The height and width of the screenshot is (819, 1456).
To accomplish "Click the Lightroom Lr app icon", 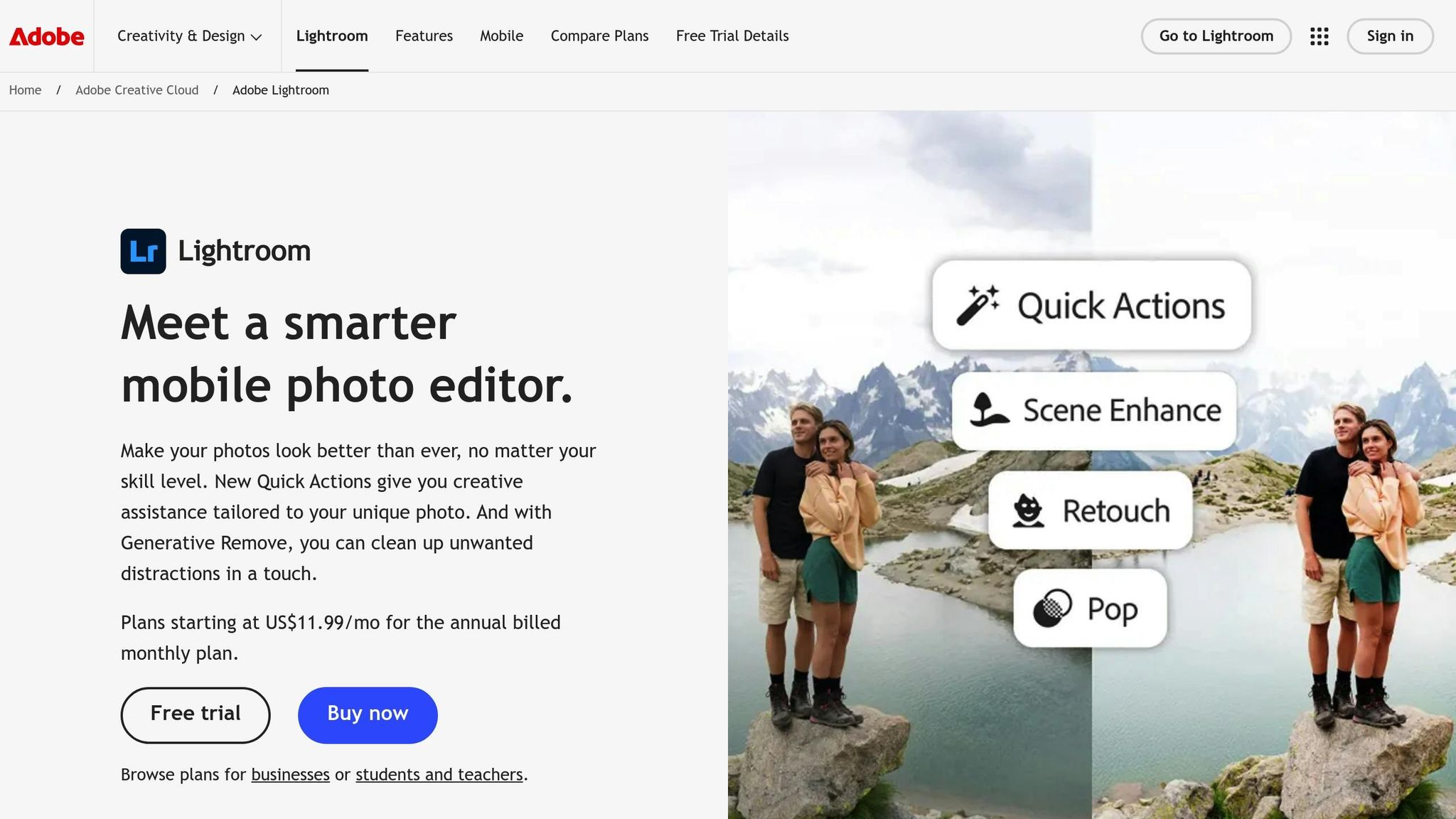I will point(143,251).
